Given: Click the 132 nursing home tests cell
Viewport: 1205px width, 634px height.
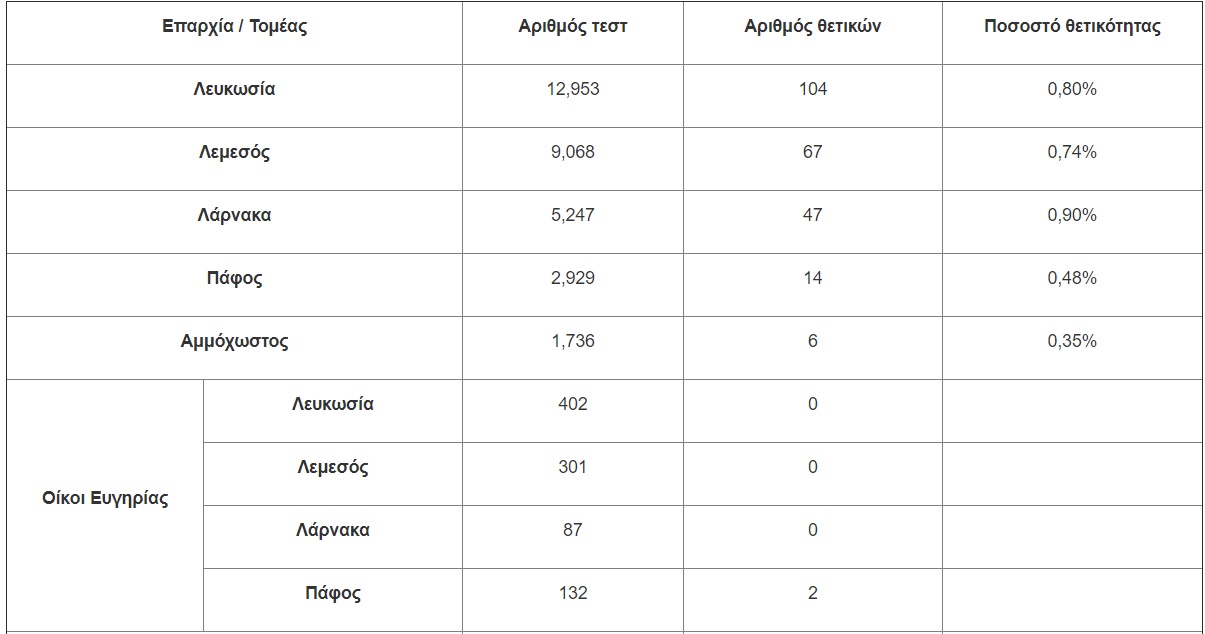Looking at the screenshot, I should click(573, 593).
